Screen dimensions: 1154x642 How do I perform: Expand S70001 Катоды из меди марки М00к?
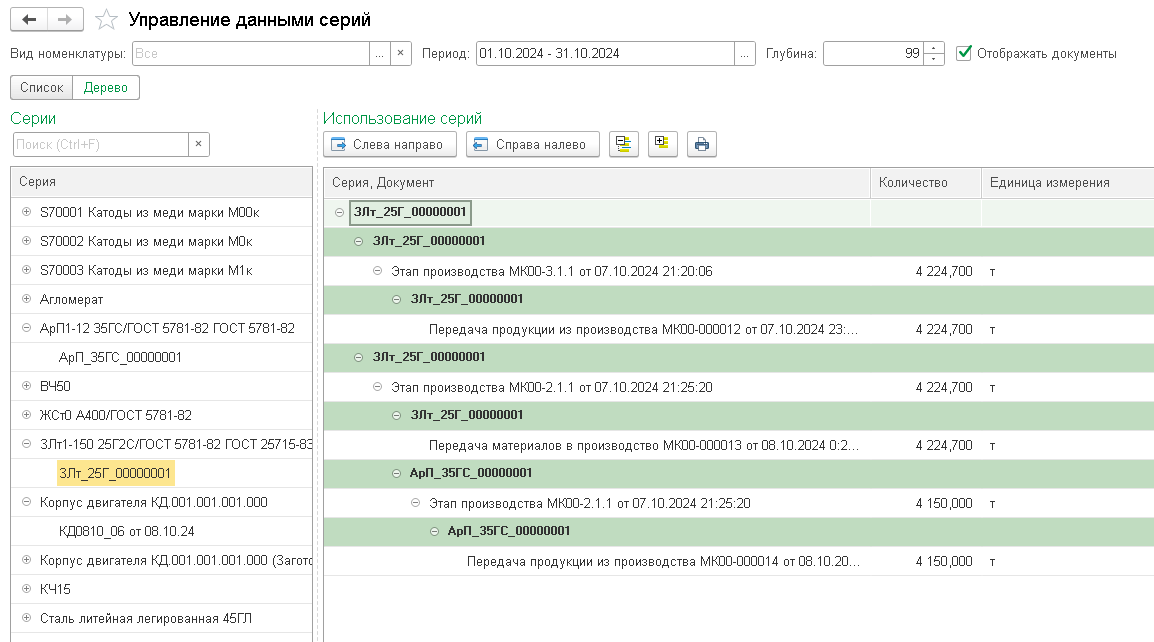[26, 212]
